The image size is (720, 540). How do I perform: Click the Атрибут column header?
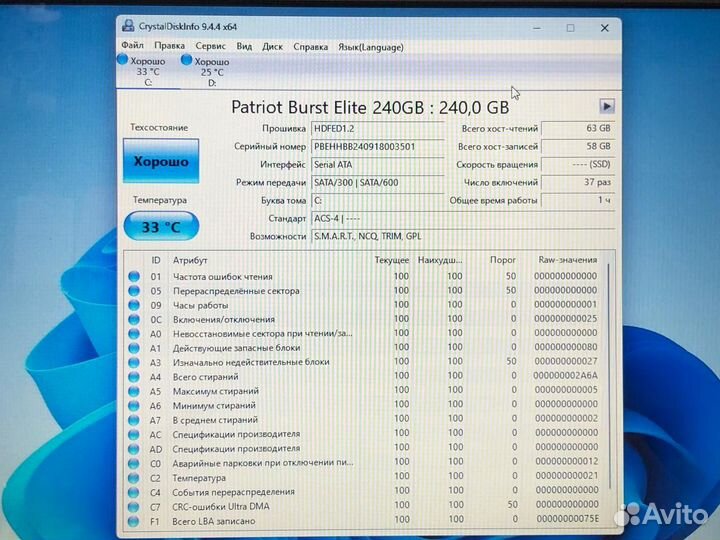(190, 260)
